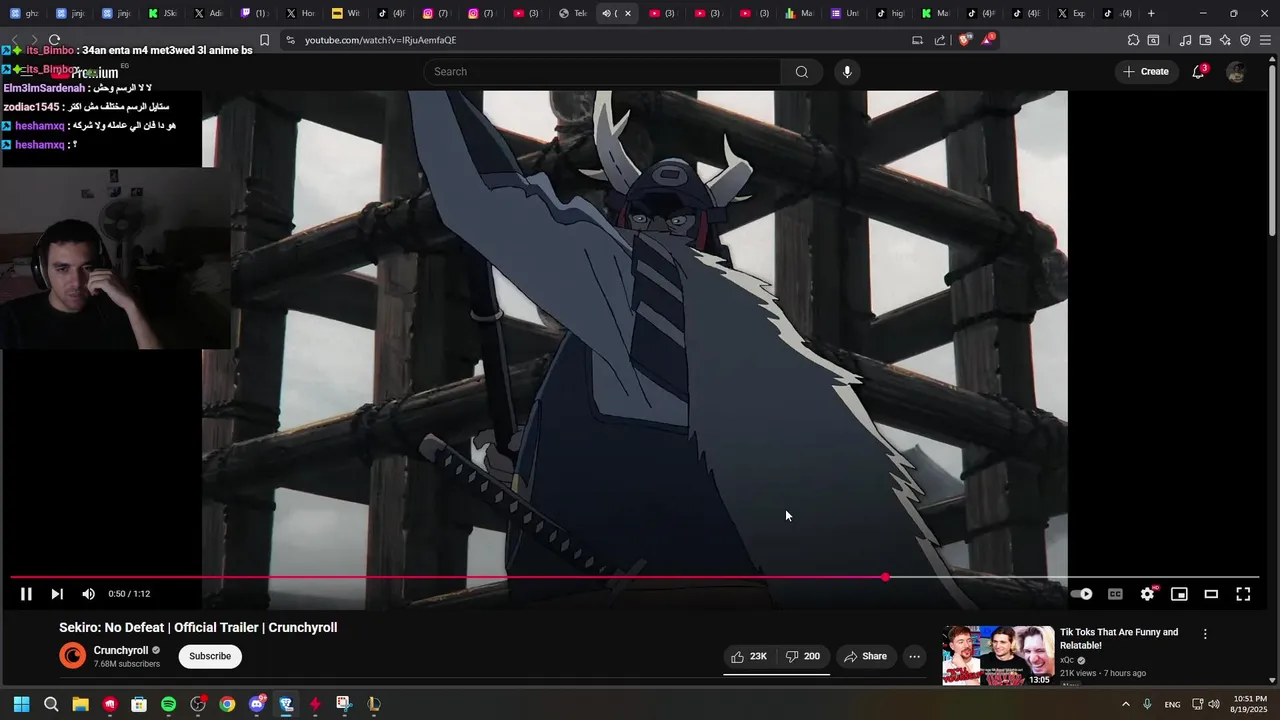Click the search magnifier button
The height and width of the screenshot is (720, 1280).
(802, 71)
